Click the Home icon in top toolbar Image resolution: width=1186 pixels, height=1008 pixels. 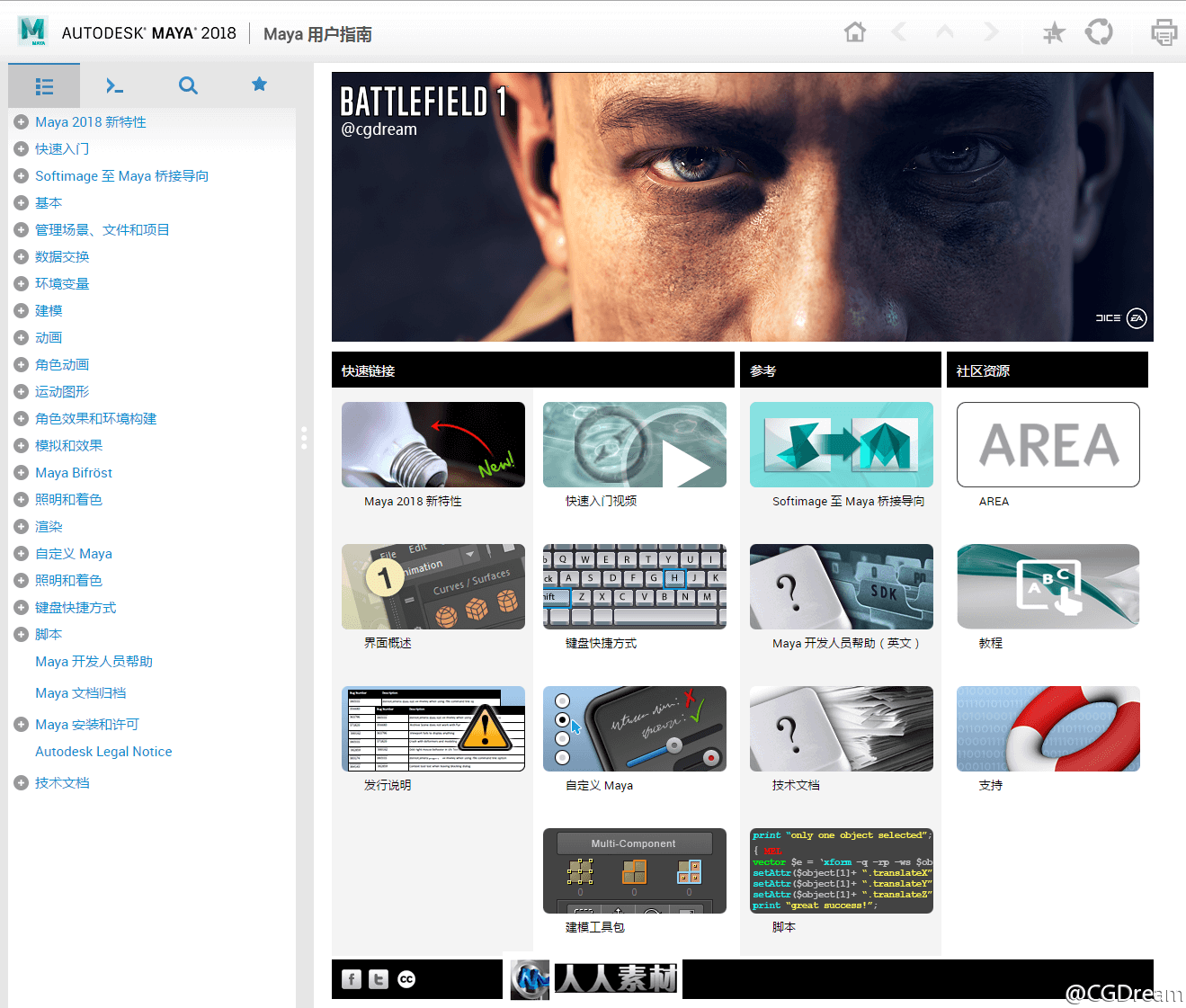[854, 32]
